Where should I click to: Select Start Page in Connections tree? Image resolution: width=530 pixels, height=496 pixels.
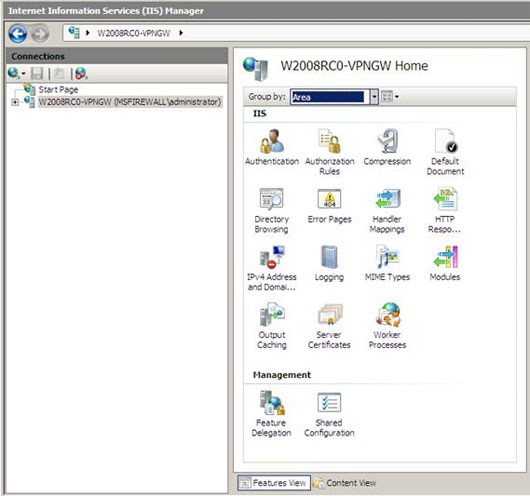58,90
